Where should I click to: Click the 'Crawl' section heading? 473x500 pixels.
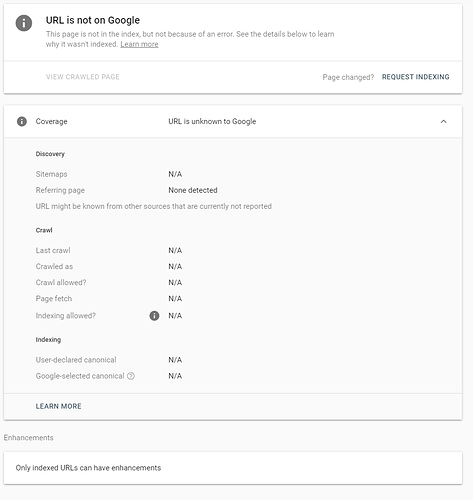click(x=44, y=230)
